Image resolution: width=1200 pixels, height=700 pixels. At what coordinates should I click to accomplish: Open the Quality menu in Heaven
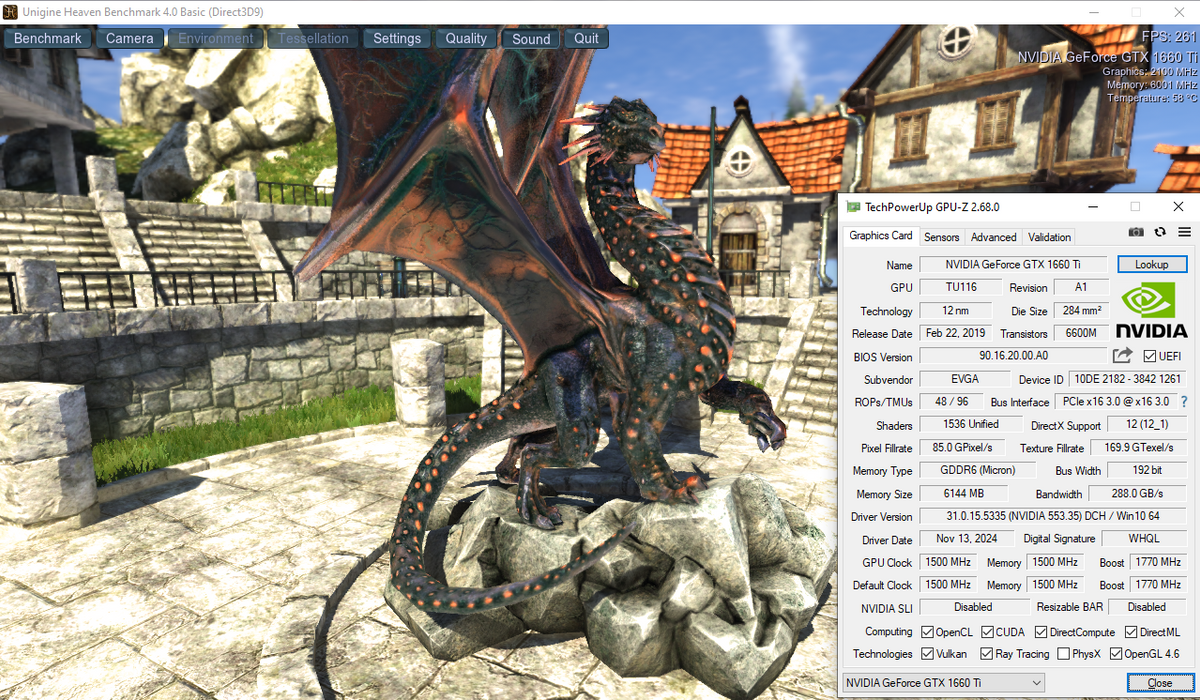point(466,39)
